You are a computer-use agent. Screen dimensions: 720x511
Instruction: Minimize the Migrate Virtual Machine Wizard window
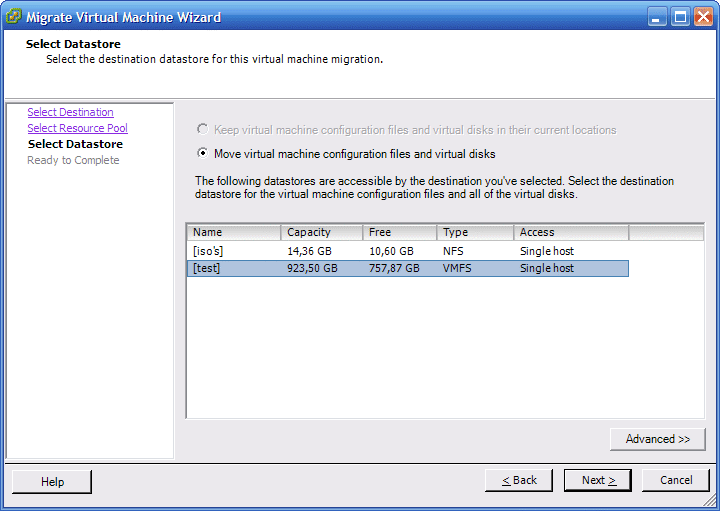[657, 17]
